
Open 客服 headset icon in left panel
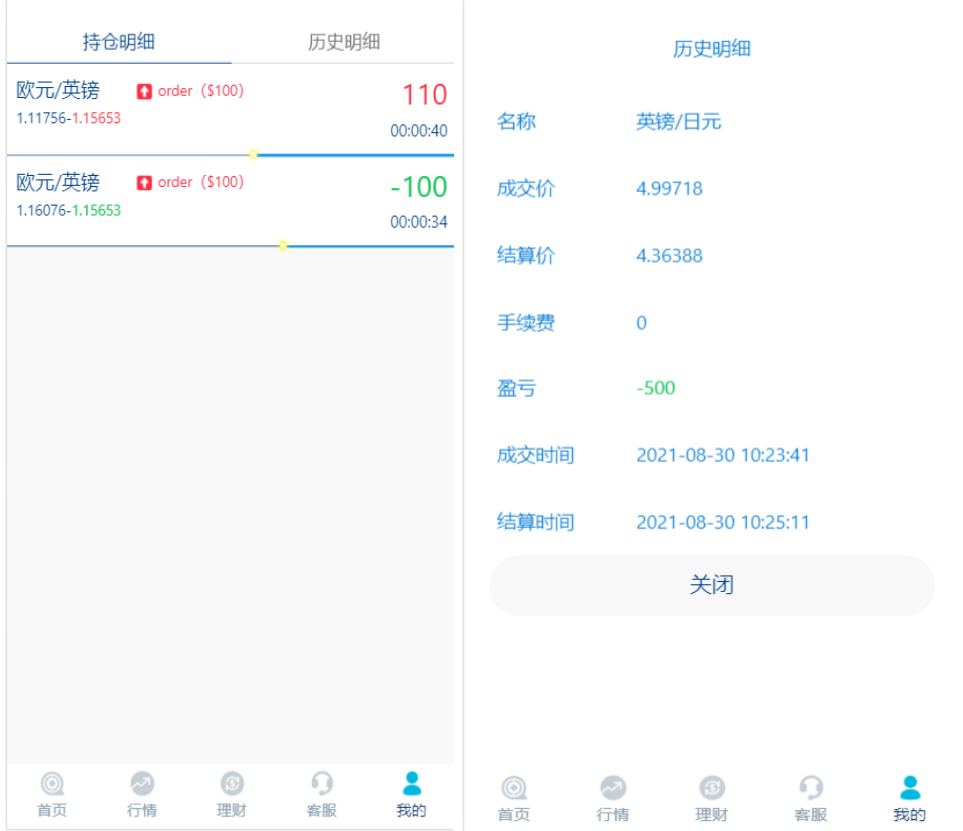322,784
